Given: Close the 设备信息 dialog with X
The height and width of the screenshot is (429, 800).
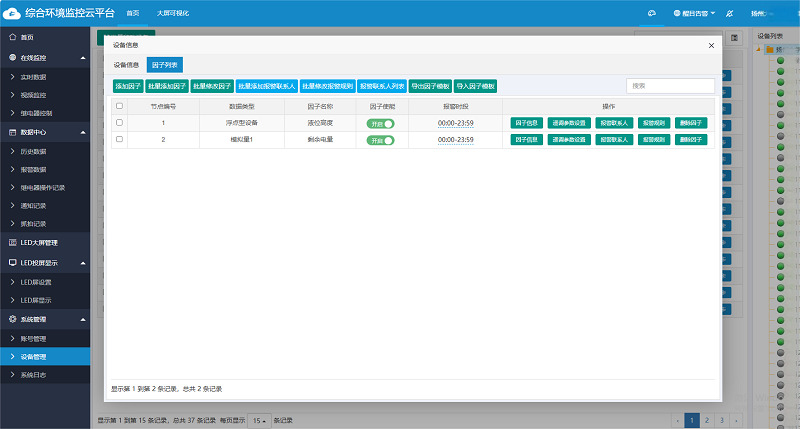Looking at the screenshot, I should [711, 46].
